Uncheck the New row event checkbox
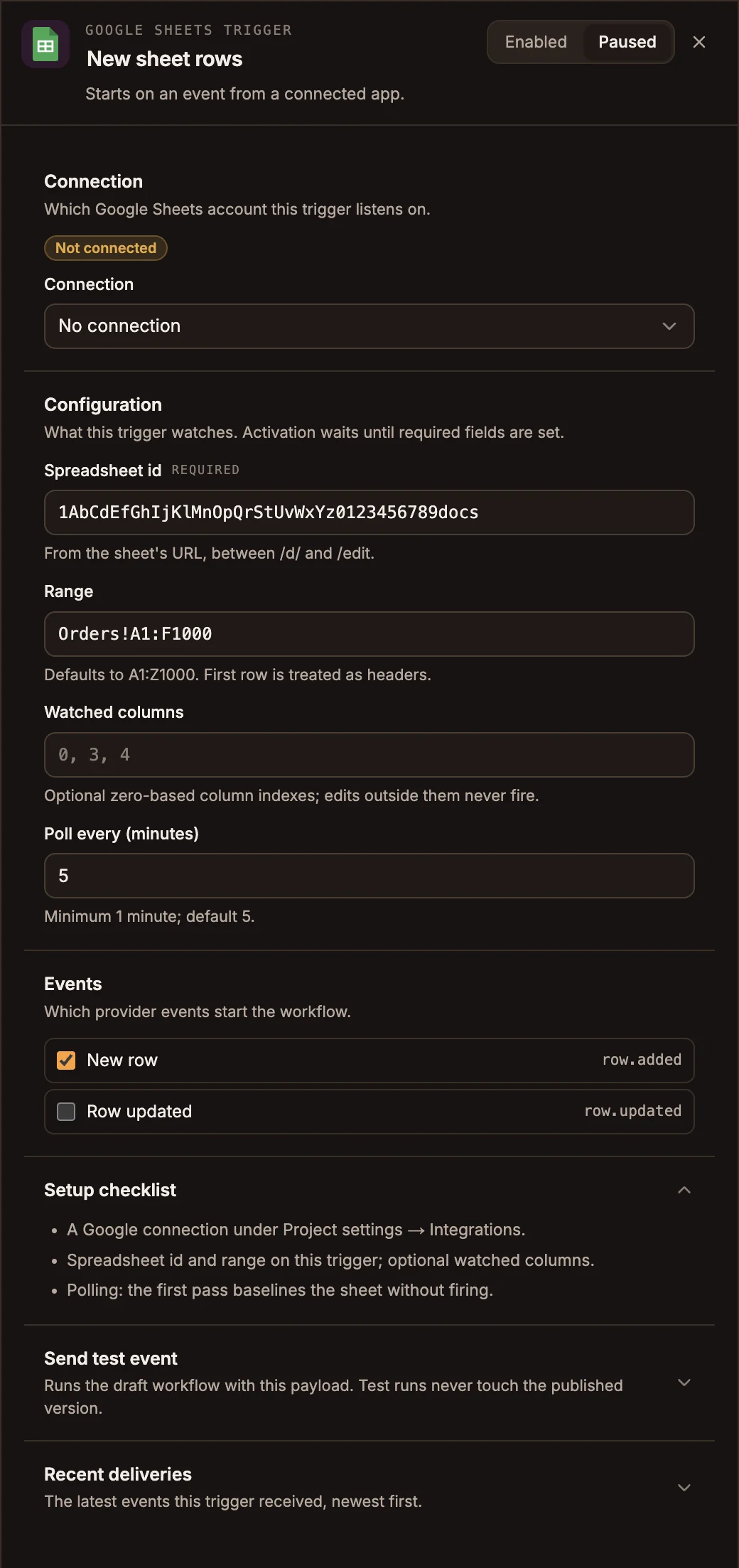Image resolution: width=739 pixels, height=1568 pixels. 66,1060
